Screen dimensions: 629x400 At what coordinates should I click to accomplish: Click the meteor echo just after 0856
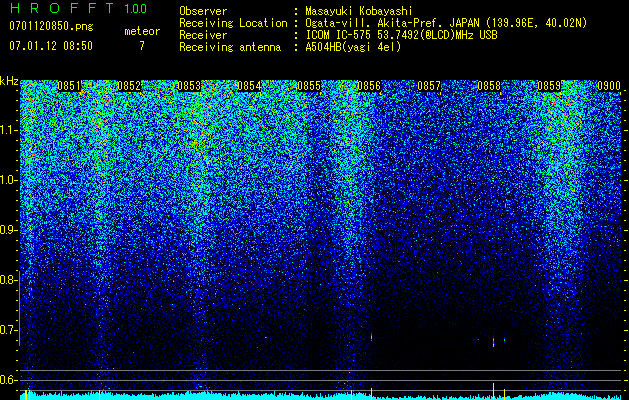point(371,337)
